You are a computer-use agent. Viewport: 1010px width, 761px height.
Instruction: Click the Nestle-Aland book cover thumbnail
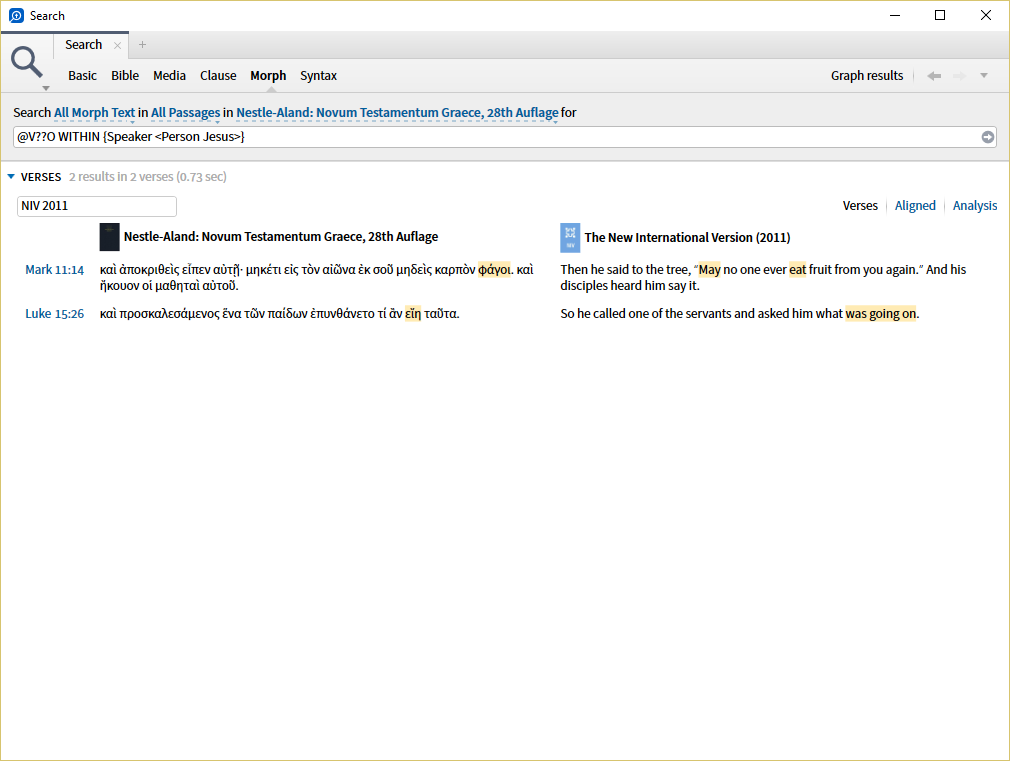(110, 237)
